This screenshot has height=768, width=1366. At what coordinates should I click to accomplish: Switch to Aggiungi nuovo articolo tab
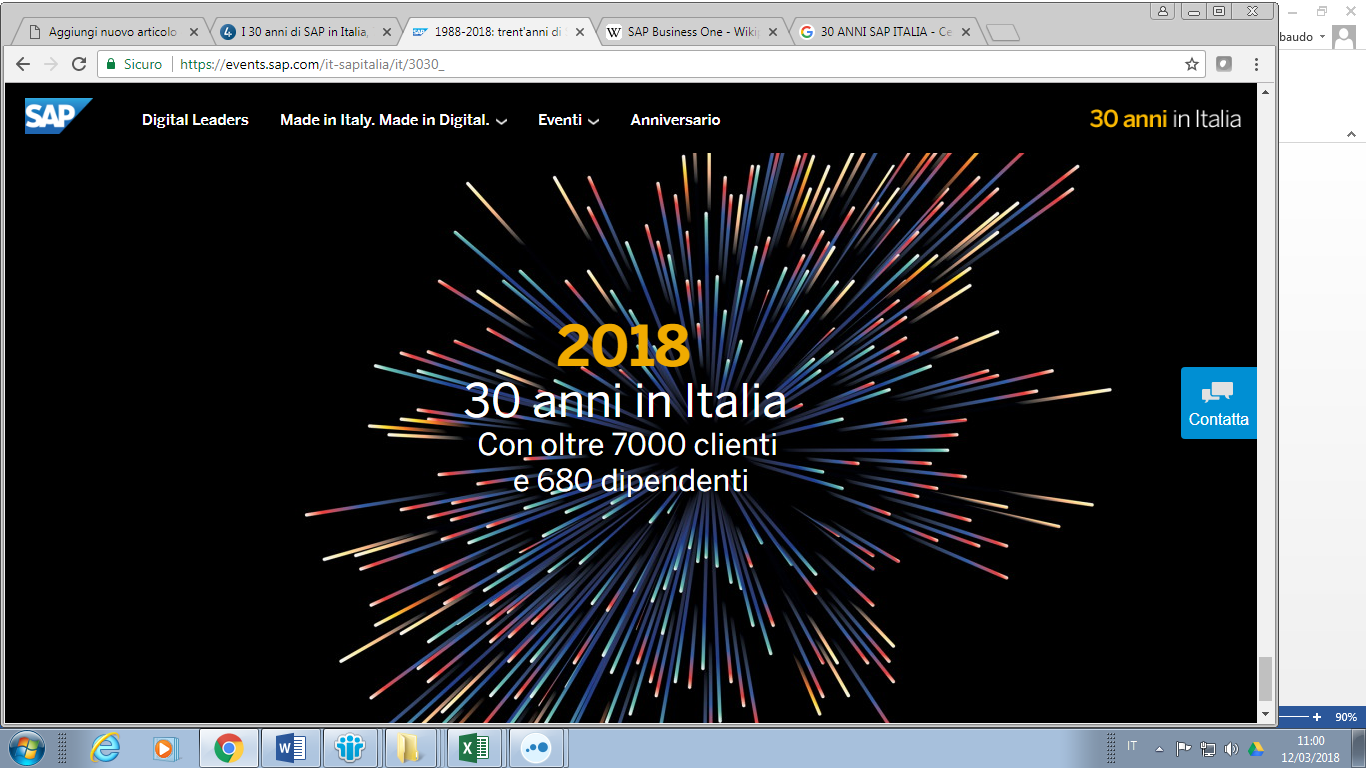(112, 32)
